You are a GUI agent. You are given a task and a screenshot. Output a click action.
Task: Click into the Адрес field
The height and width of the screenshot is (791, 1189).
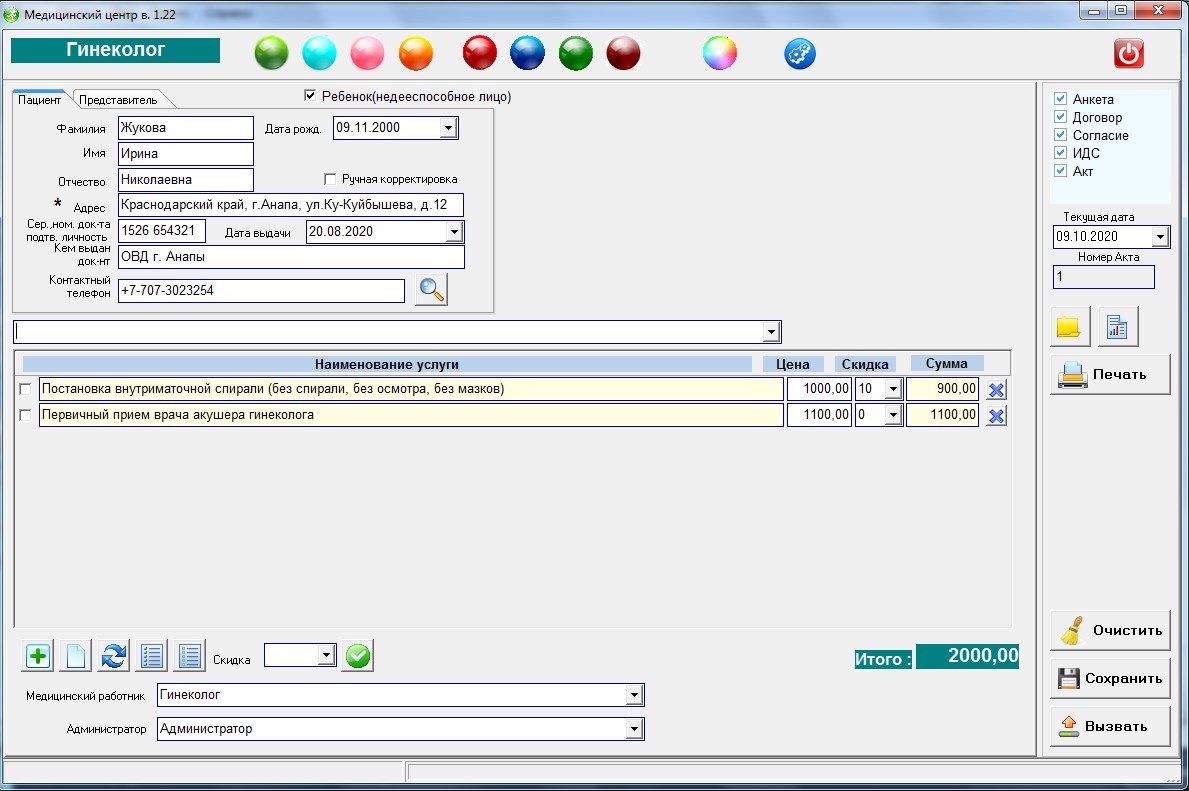(x=290, y=205)
